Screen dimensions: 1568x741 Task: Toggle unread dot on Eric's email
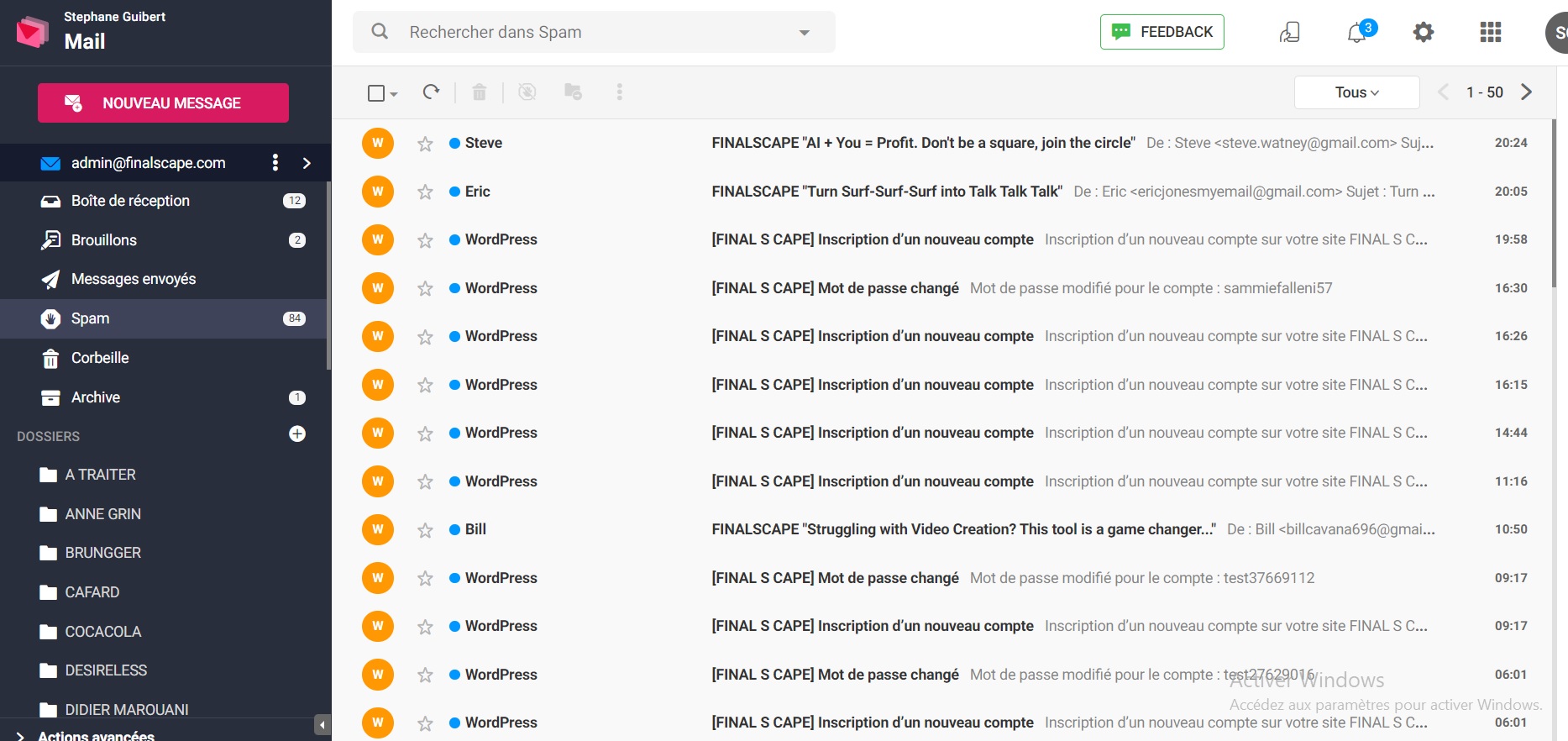pyautogui.click(x=454, y=192)
